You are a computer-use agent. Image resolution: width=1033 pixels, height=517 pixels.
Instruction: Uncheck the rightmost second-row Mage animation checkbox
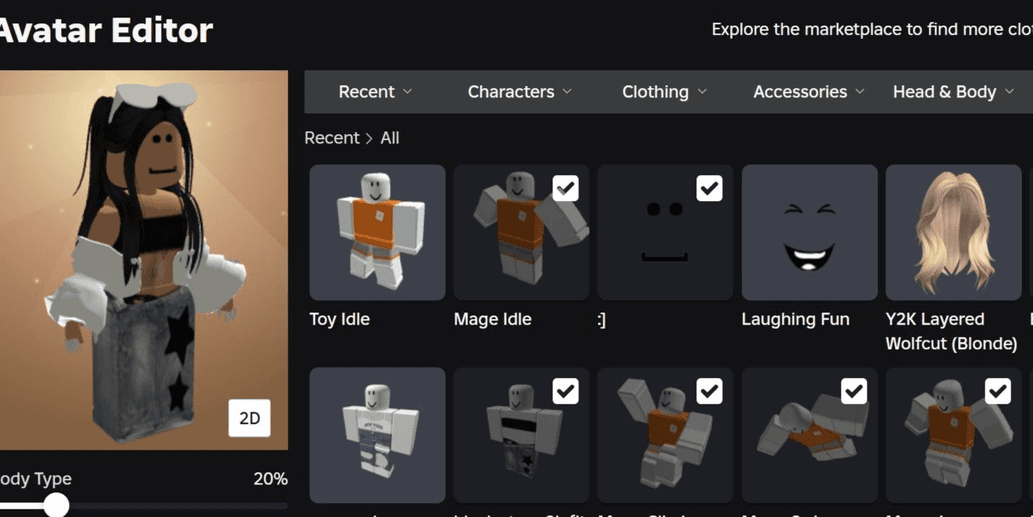(x=998, y=391)
